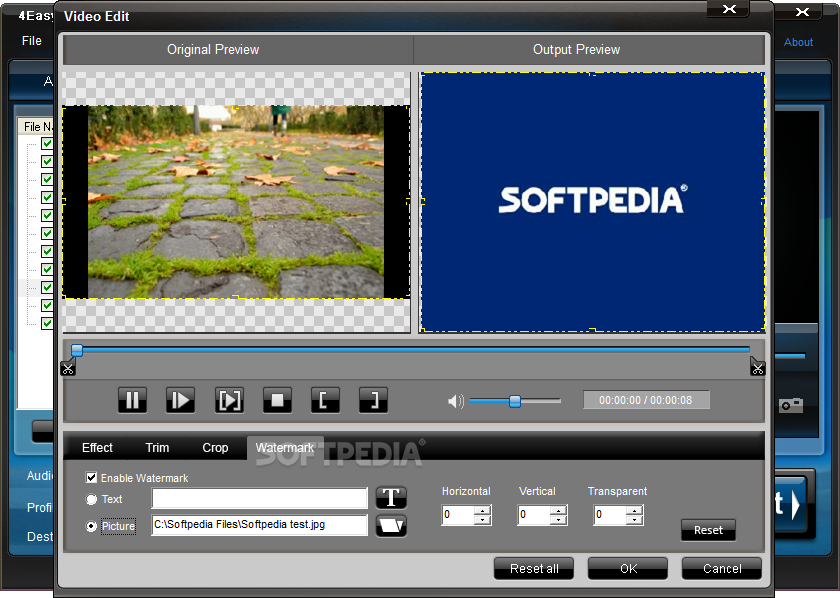Toggle the fifth file checkbox in file list

click(47, 215)
